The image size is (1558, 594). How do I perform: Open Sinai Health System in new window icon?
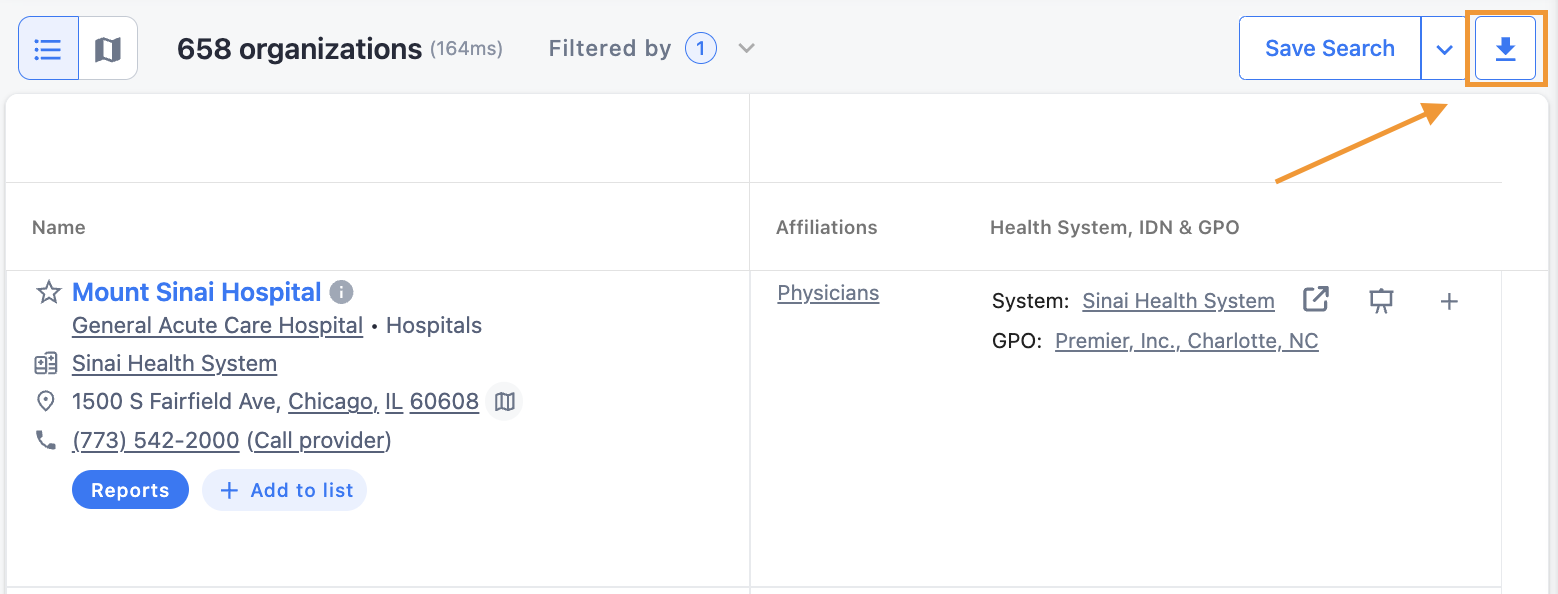[x=1316, y=299]
